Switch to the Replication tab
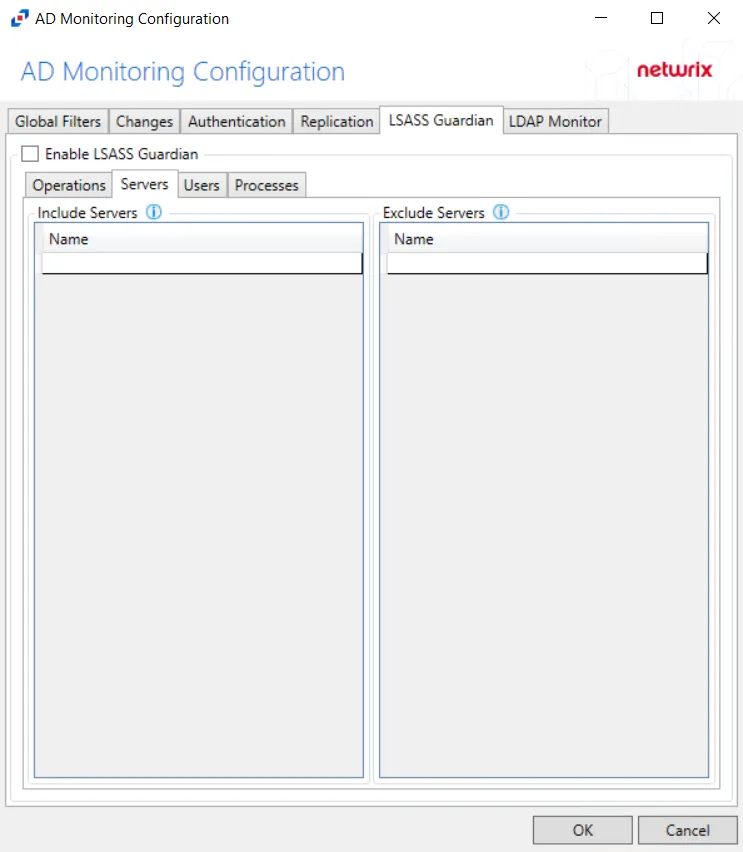This screenshot has height=852, width=743. [336, 121]
